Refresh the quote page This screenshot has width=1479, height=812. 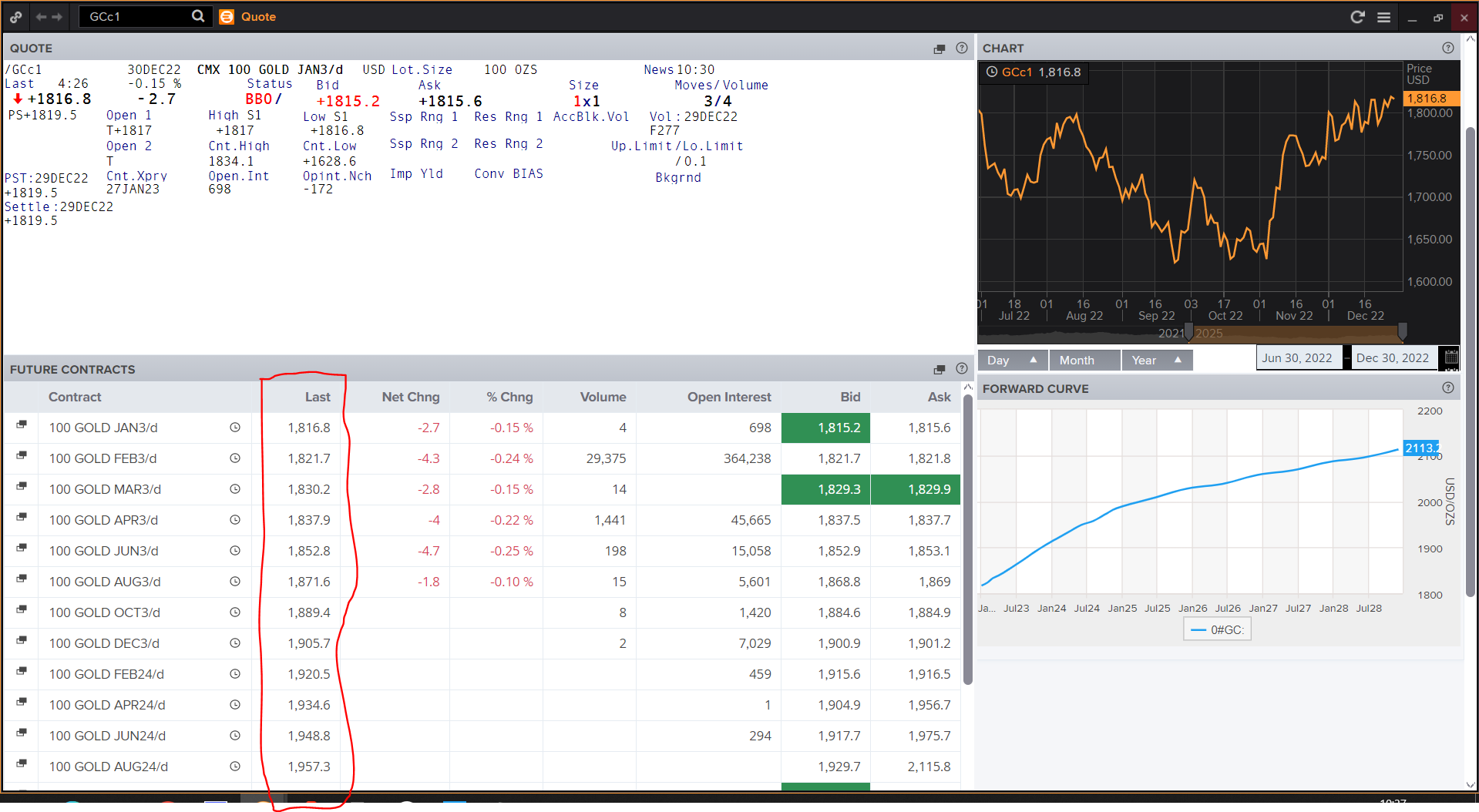click(1358, 17)
